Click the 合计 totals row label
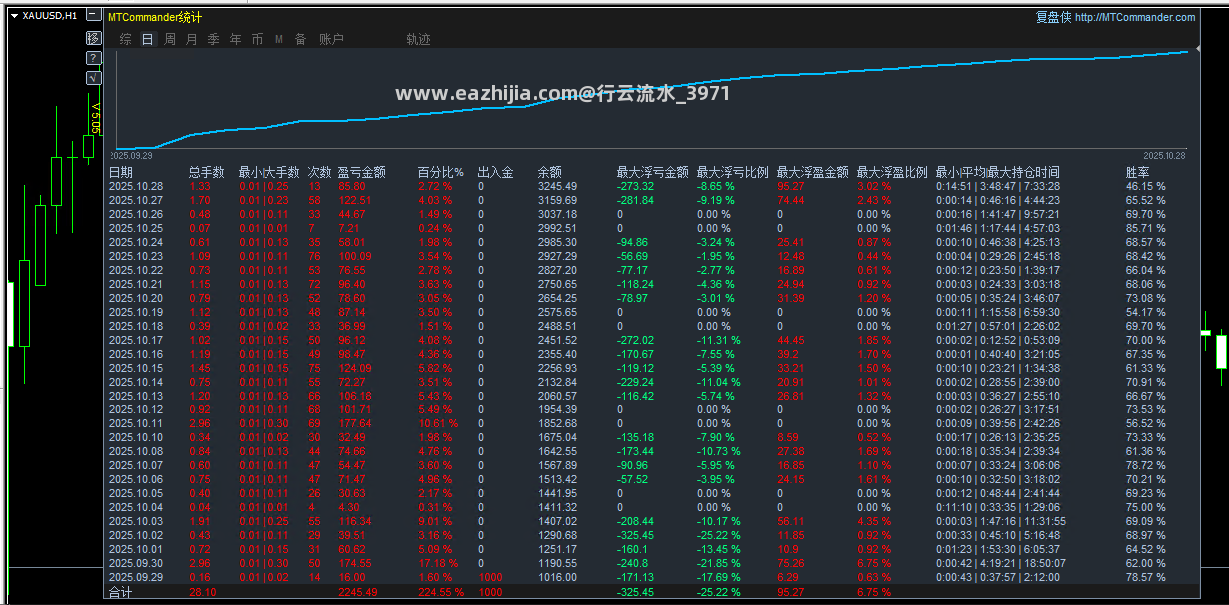Screen dimensions: 1229x605 point(120,593)
